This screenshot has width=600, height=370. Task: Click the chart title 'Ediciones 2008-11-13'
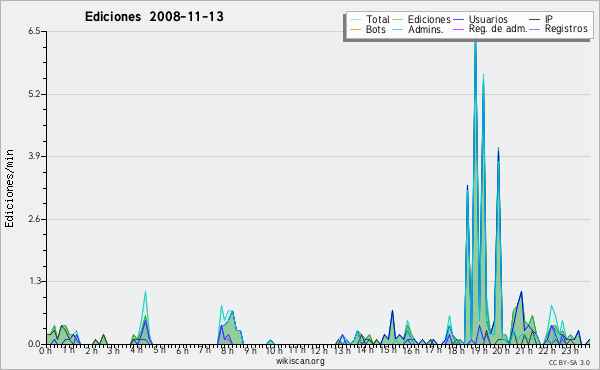[x=154, y=17]
